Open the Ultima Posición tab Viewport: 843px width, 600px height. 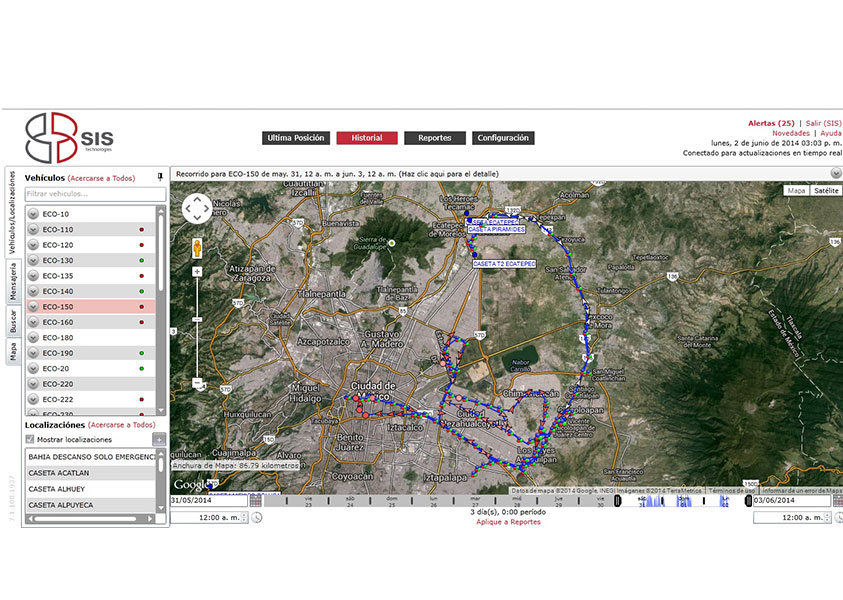[296, 138]
